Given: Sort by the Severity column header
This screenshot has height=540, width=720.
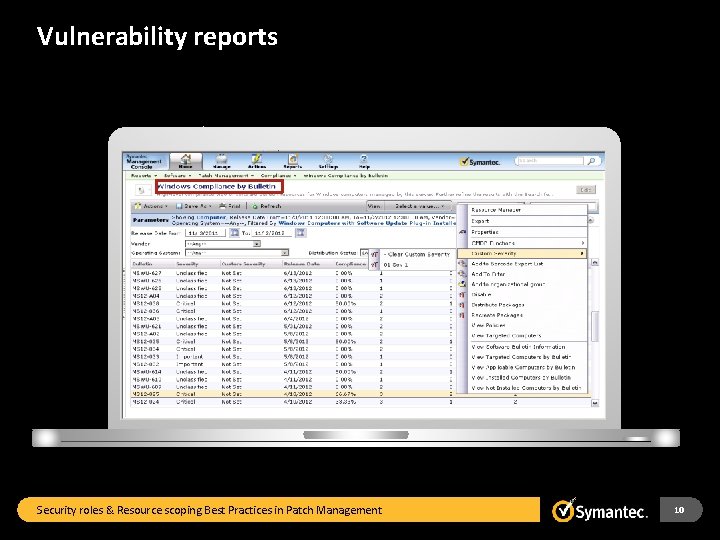Looking at the screenshot, I should [187, 264].
